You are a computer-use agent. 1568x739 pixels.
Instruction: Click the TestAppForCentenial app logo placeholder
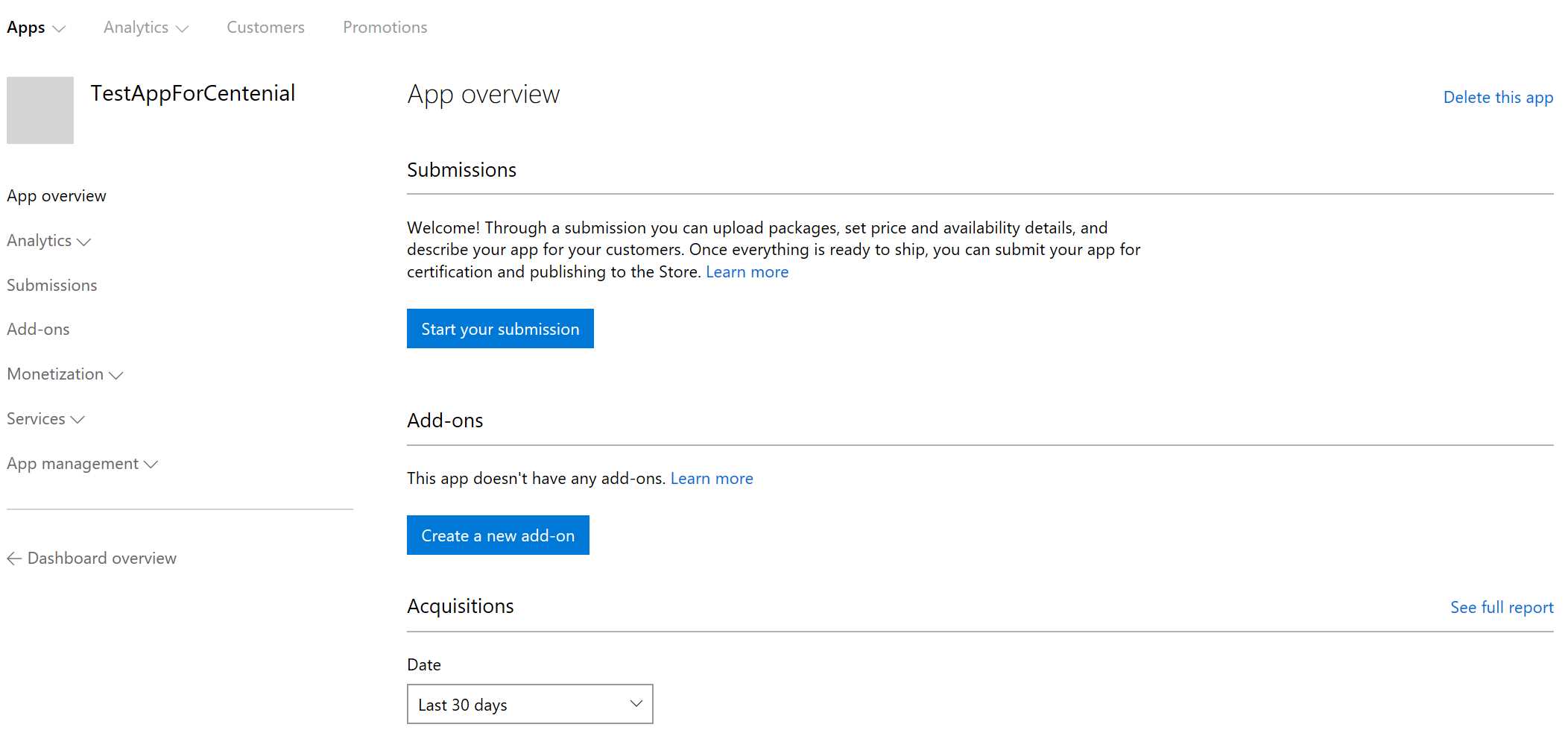pyautogui.click(x=39, y=109)
